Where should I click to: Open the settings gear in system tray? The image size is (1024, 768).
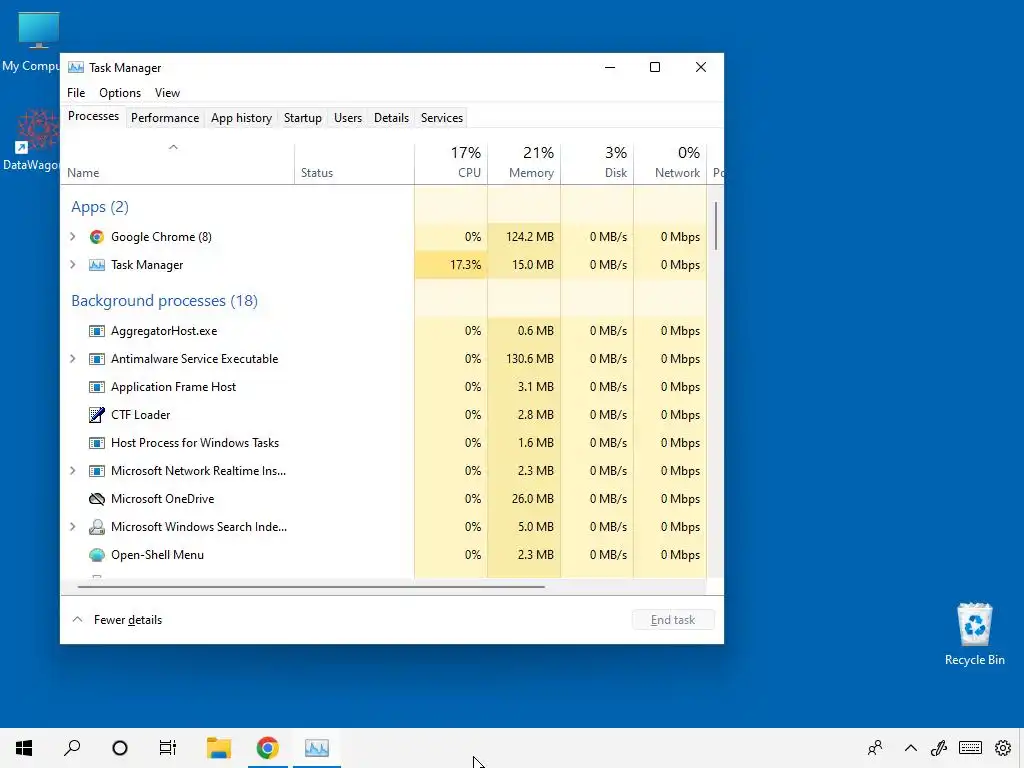point(1003,748)
